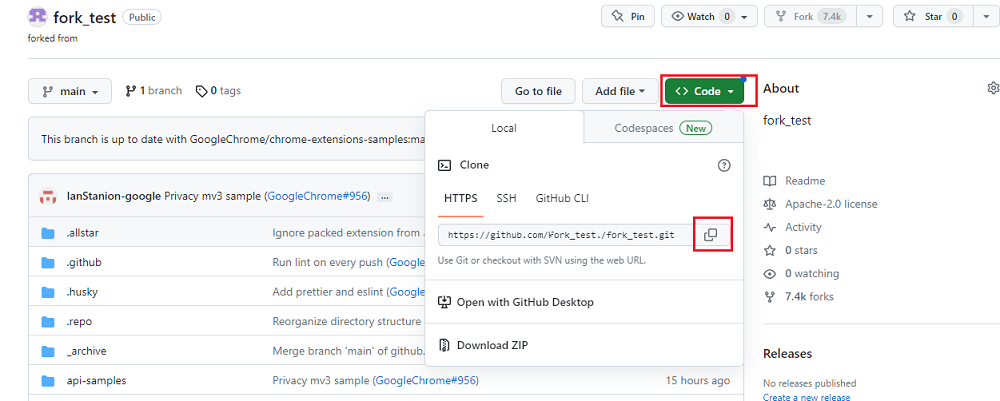Click the help icon beside Clone
The width and height of the screenshot is (1000, 401).
pyautogui.click(x=724, y=165)
